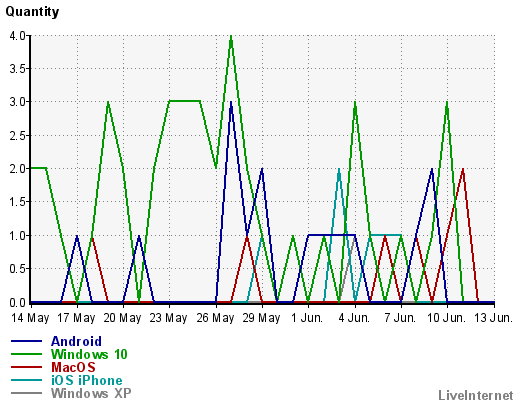The width and height of the screenshot is (520, 405).
Task: Click the red MacOS legend line swatch
Action: pos(26,367)
